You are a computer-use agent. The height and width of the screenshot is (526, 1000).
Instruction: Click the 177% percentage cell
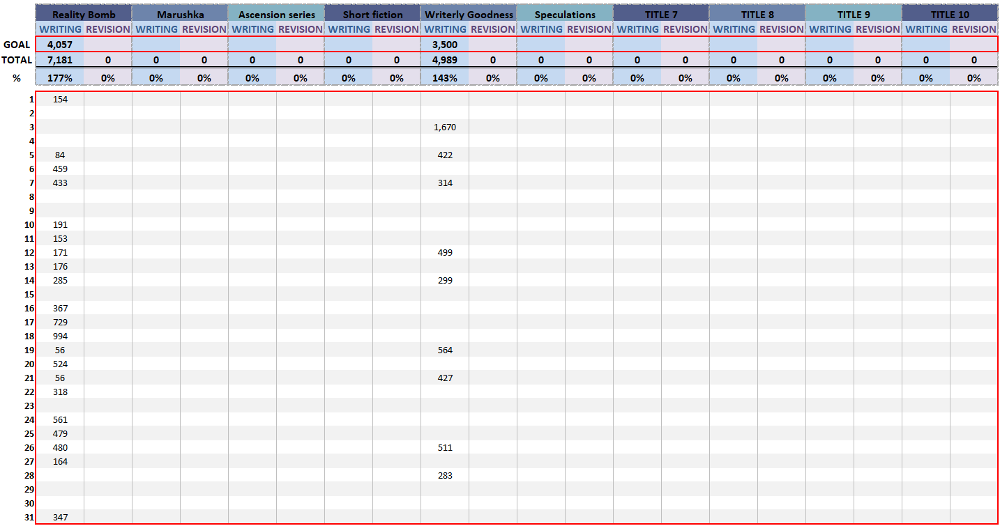(60, 77)
